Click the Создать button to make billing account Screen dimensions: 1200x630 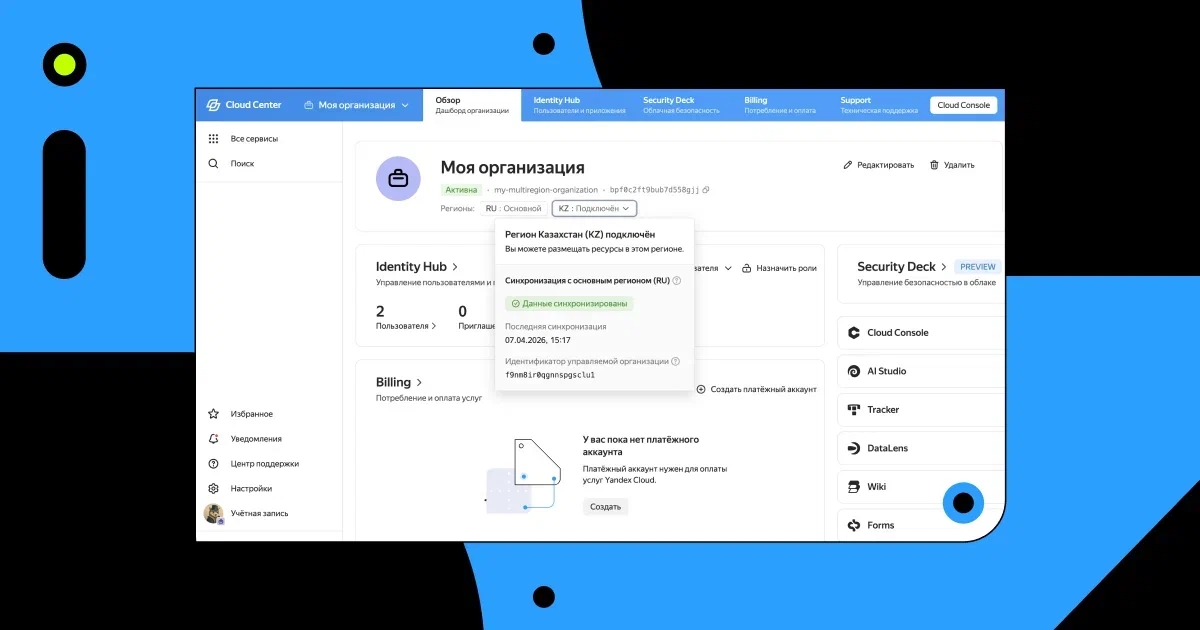coord(606,506)
